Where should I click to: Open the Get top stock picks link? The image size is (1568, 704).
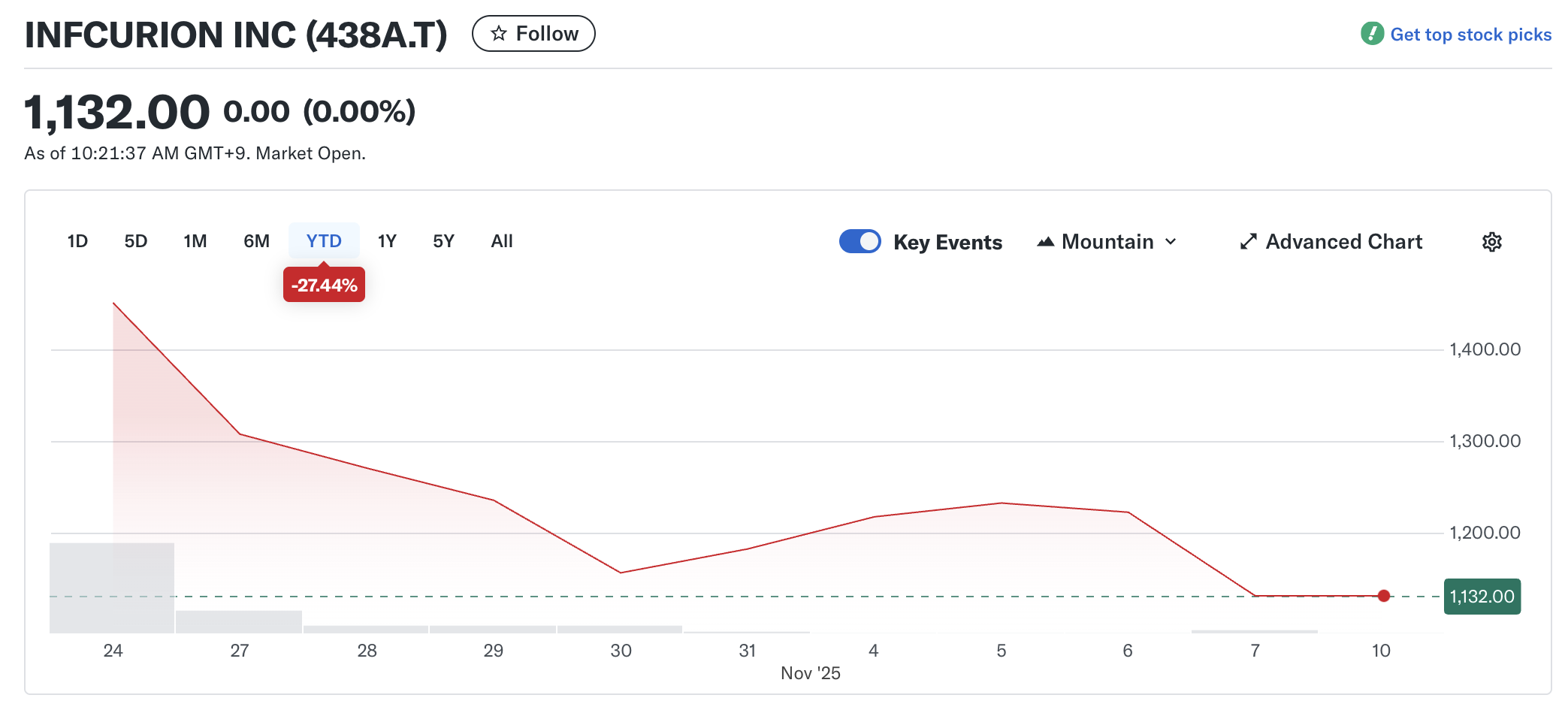tap(1470, 35)
